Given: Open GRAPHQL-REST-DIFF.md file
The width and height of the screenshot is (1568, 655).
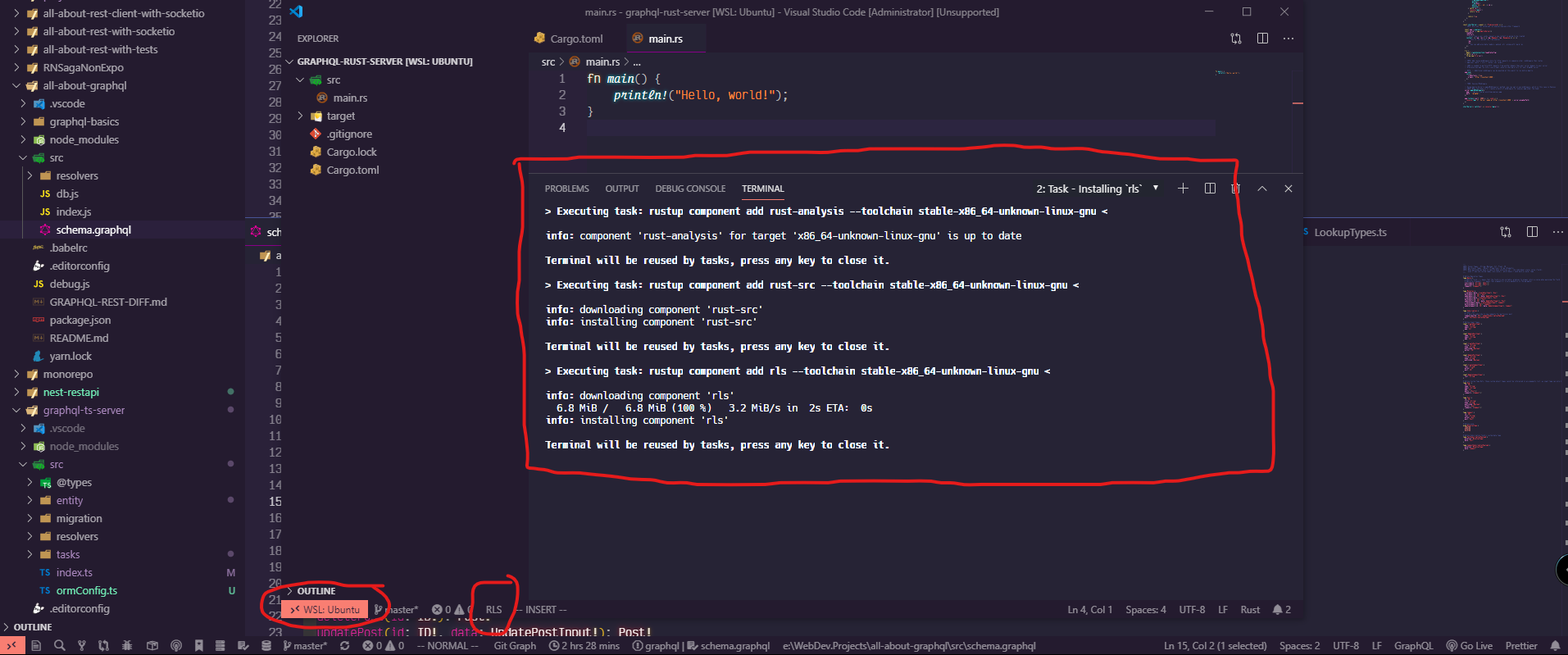Looking at the screenshot, I should click(x=108, y=302).
